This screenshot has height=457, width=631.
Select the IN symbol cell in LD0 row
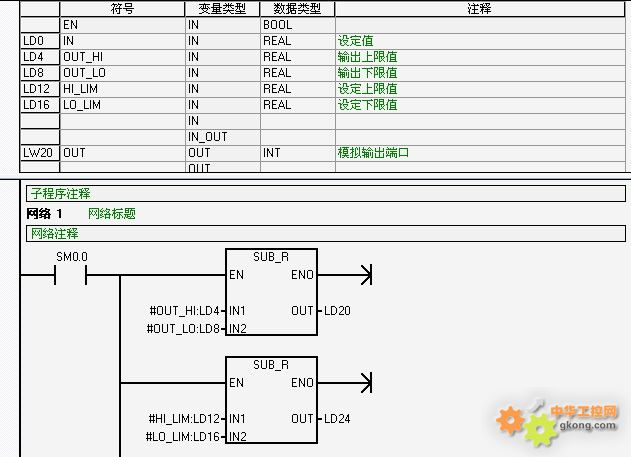[x=122, y=41]
